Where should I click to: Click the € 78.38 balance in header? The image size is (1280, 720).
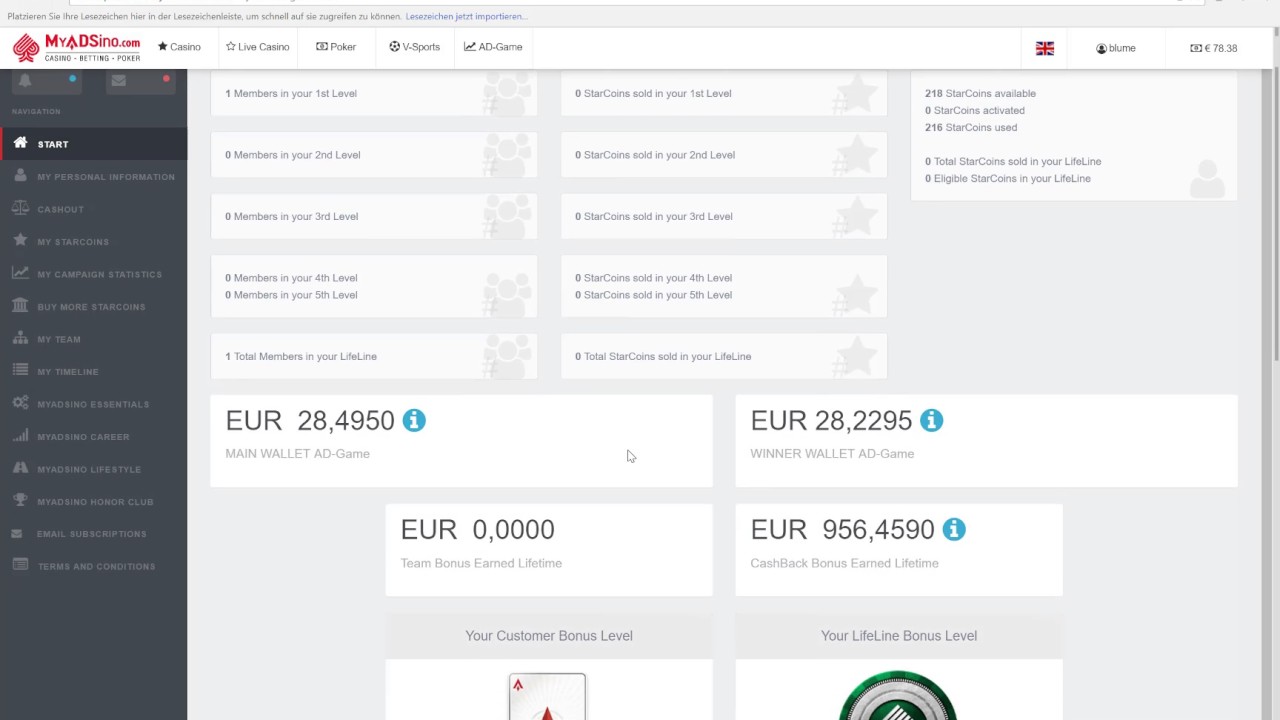point(1214,48)
